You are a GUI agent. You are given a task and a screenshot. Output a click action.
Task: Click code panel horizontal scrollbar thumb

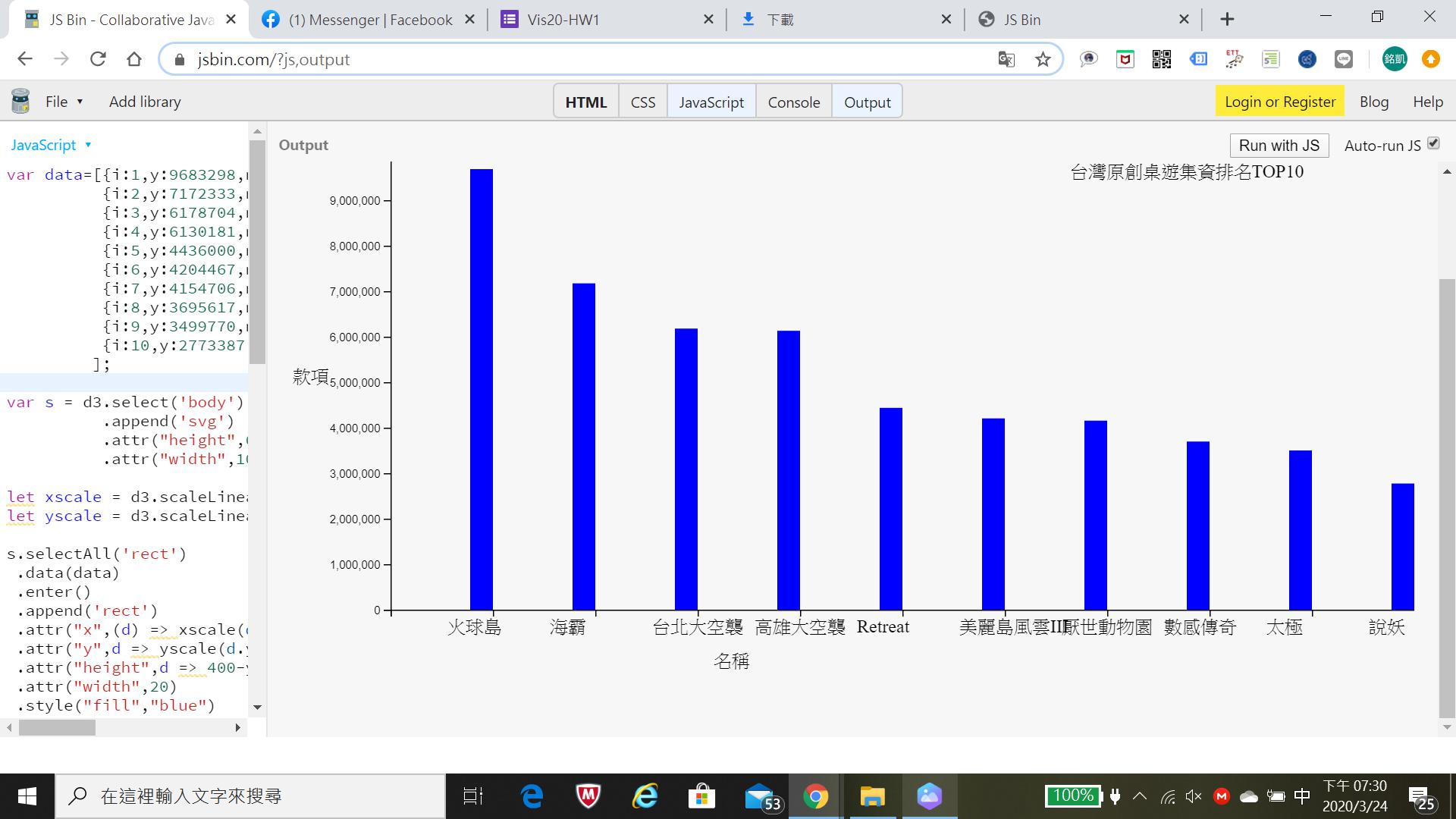click(57, 728)
